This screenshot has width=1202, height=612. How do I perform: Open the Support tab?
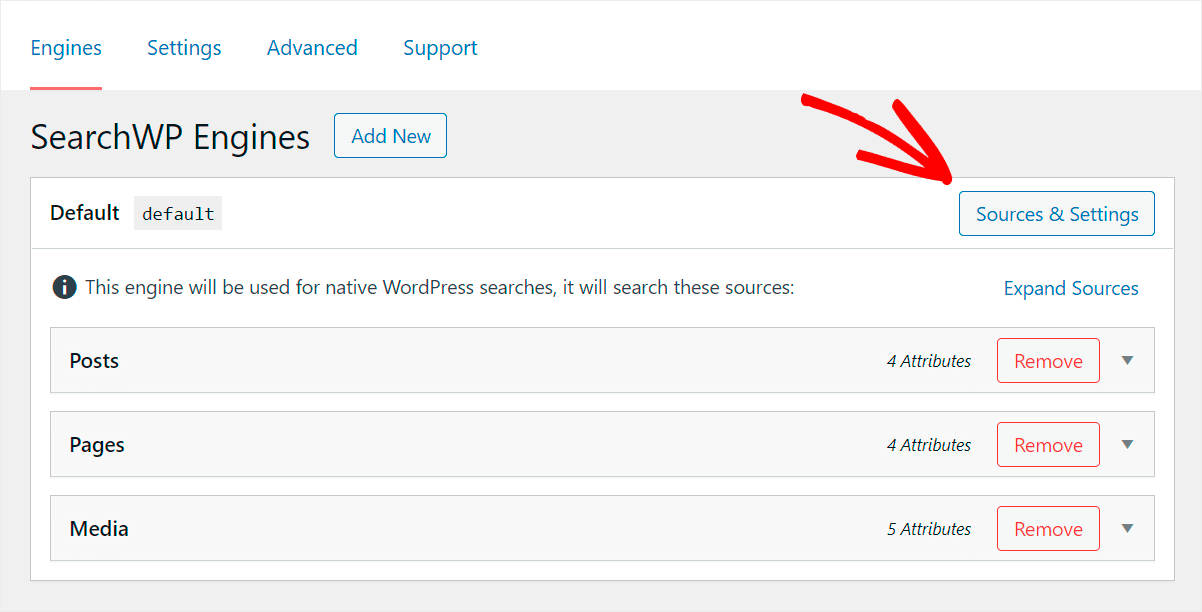pos(440,48)
